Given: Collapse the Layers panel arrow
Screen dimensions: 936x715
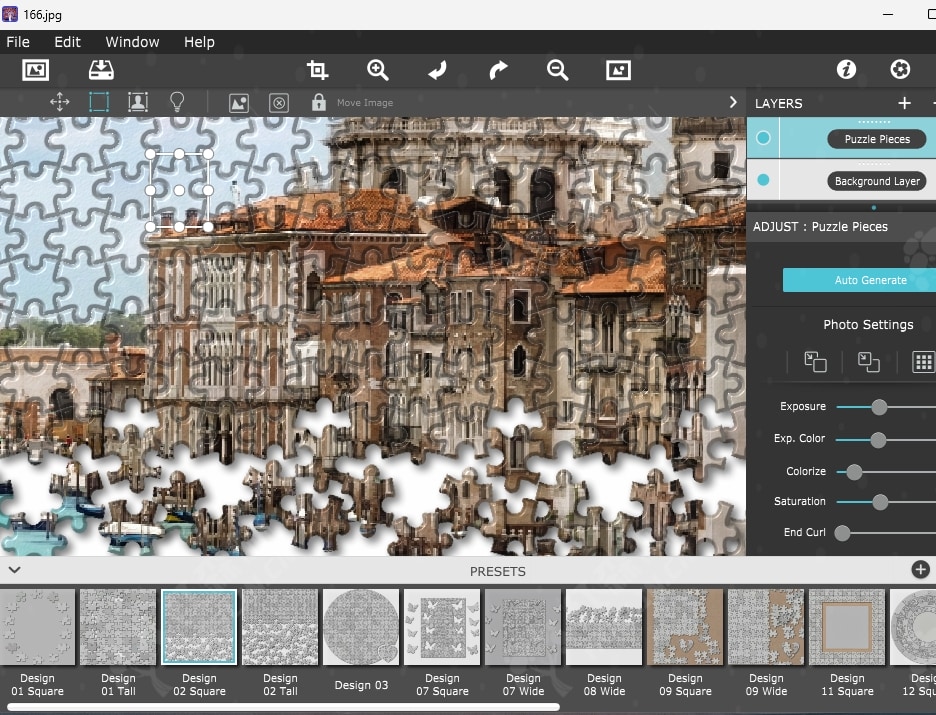Looking at the screenshot, I should tap(733, 102).
